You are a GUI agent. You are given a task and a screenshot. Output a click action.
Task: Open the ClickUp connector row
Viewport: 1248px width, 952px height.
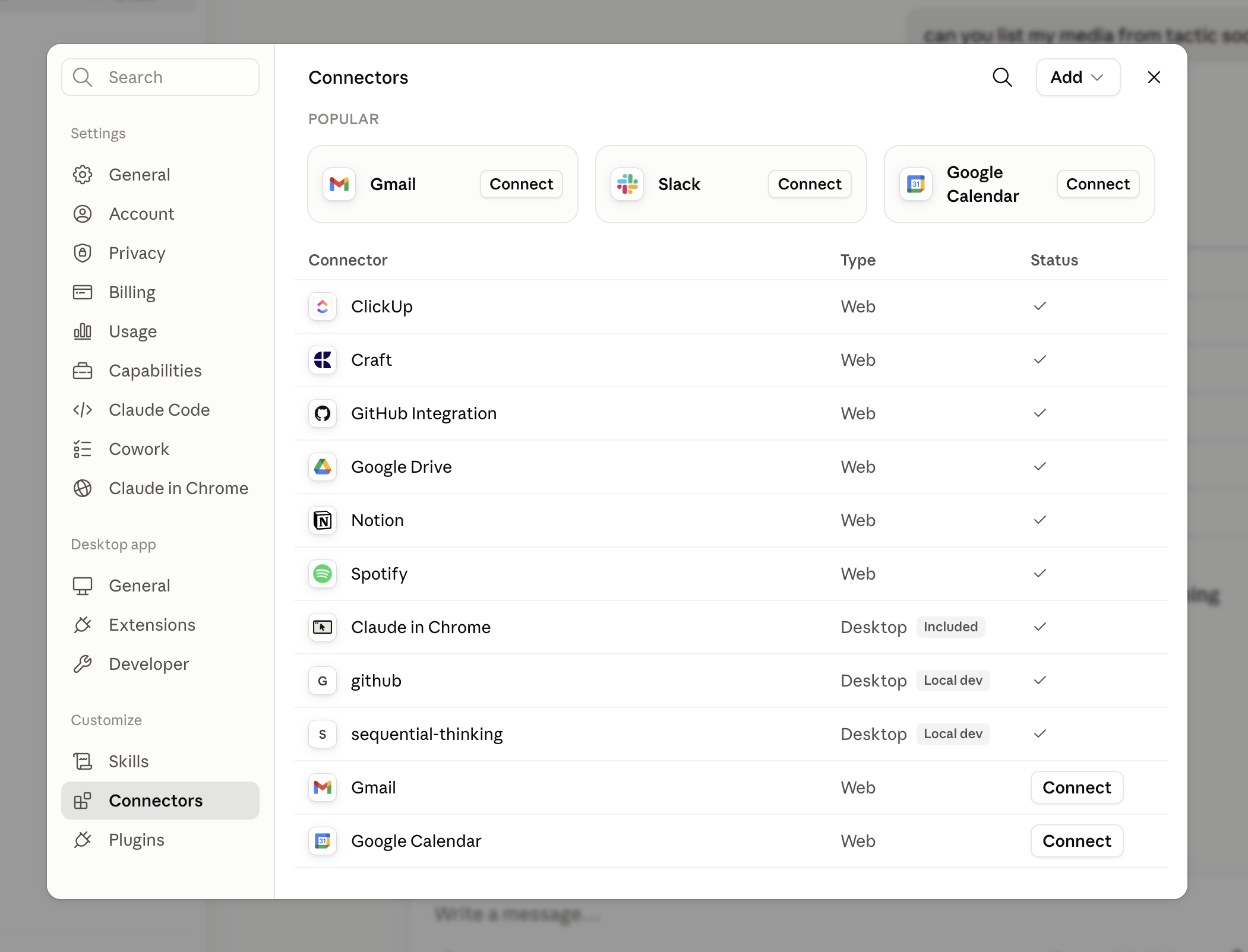point(731,306)
